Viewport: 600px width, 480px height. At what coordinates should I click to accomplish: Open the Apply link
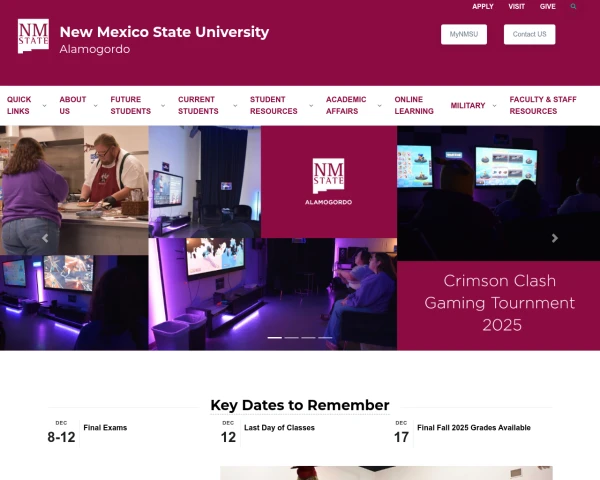click(x=483, y=7)
